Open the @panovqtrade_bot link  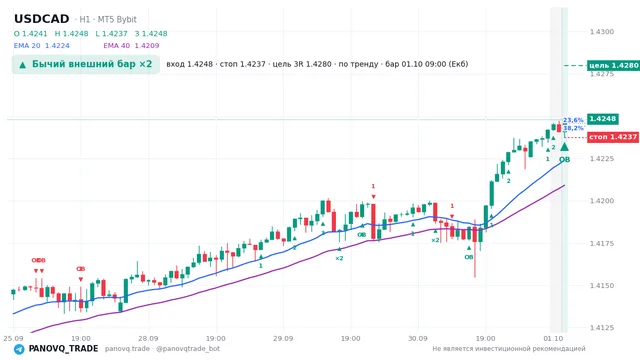pyautogui.click(x=188, y=349)
